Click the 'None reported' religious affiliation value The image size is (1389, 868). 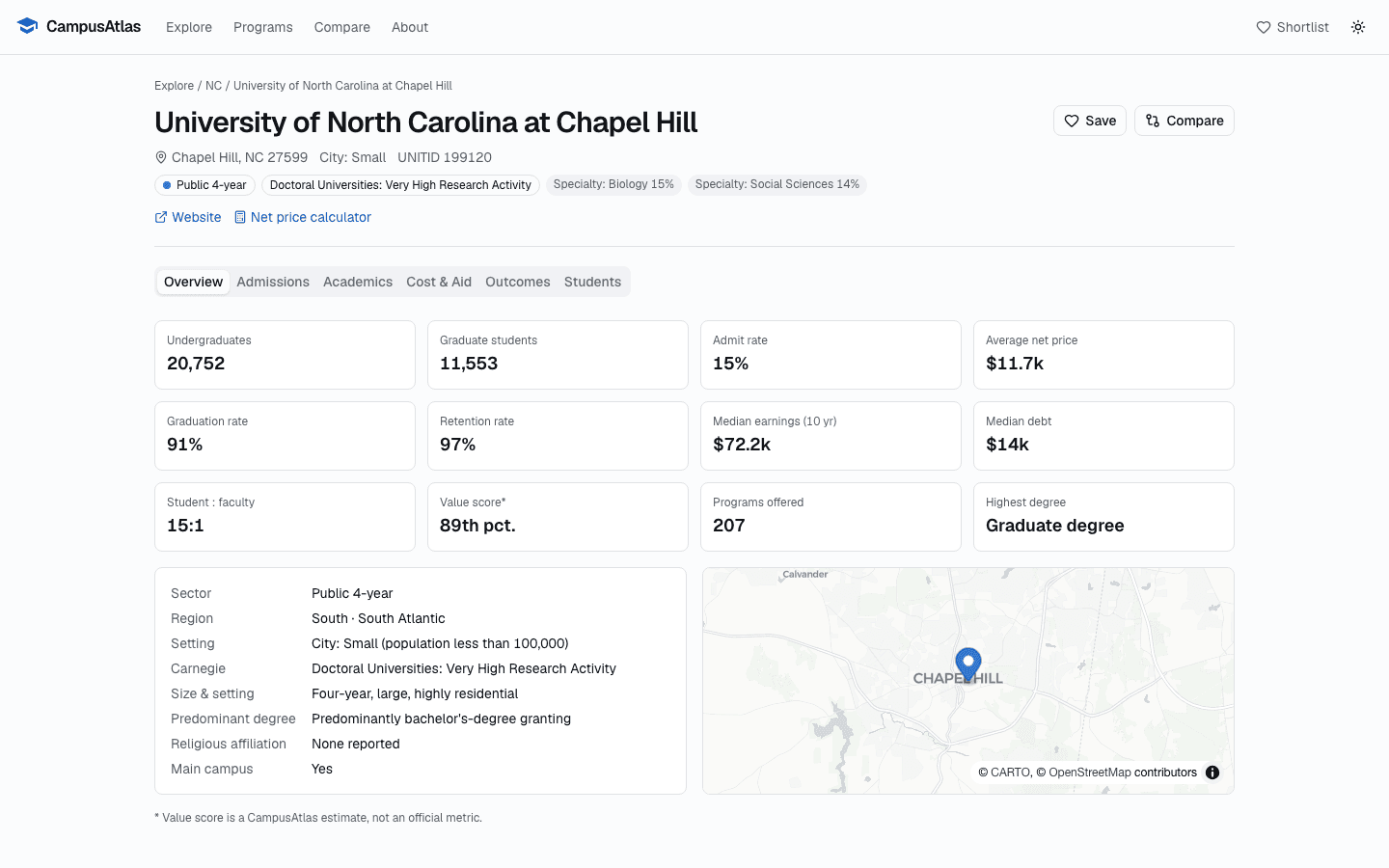click(x=355, y=744)
